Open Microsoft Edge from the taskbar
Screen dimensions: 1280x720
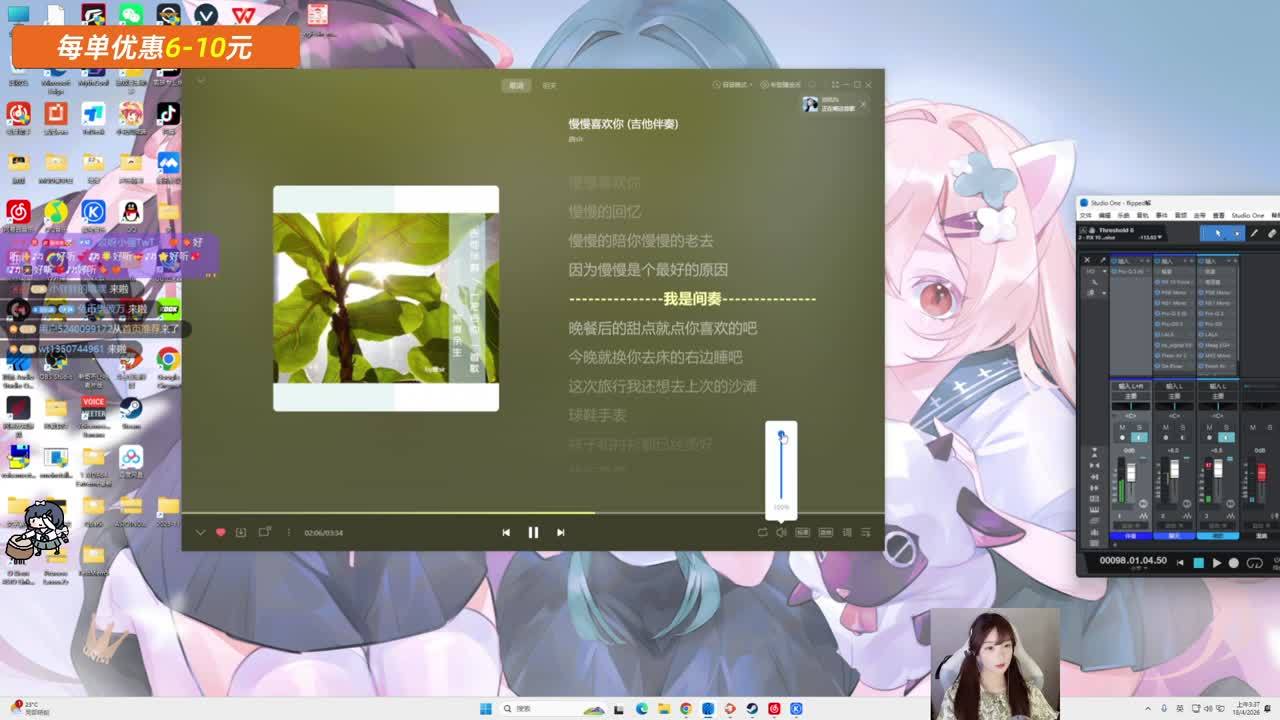pyautogui.click(x=642, y=708)
